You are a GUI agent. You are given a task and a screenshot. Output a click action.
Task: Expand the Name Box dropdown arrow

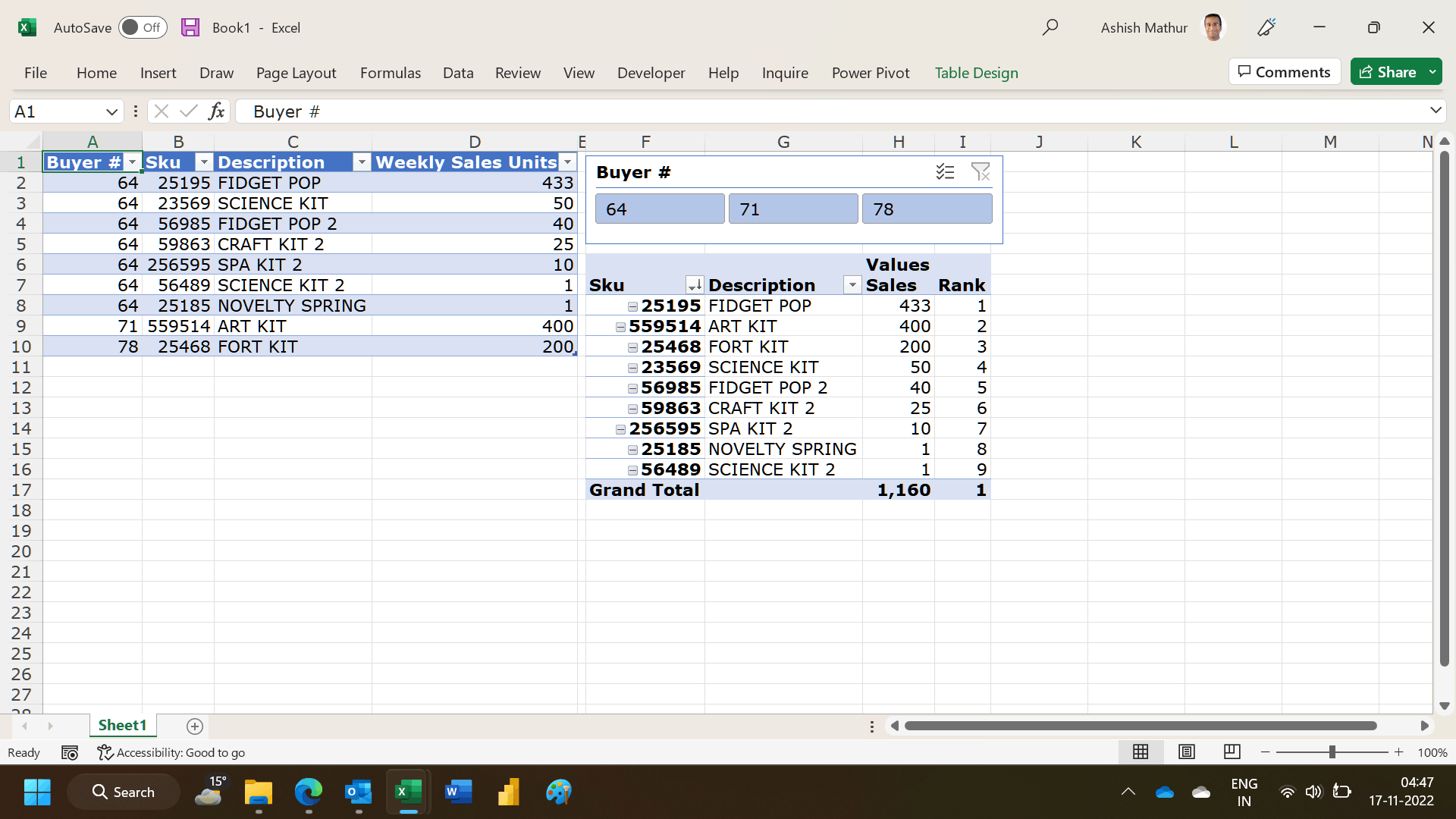pos(111,111)
